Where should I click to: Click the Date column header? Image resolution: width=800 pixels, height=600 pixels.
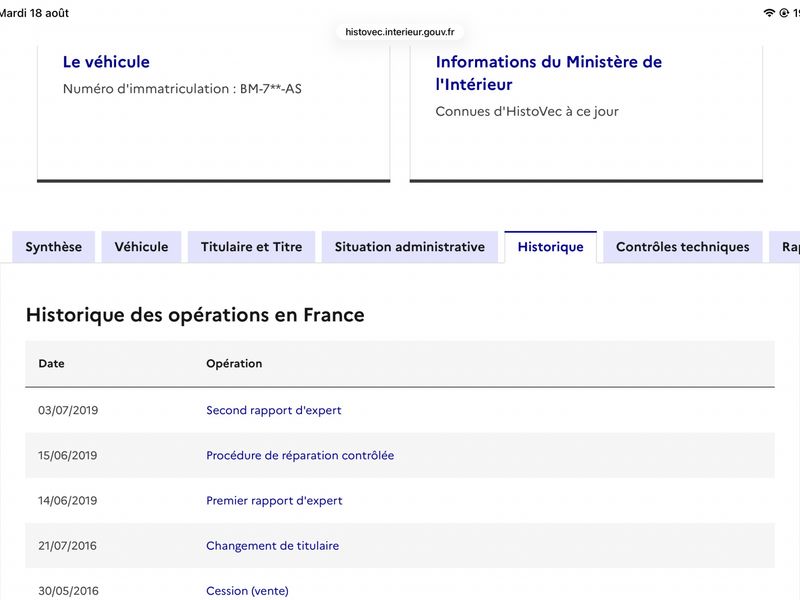[52, 364]
